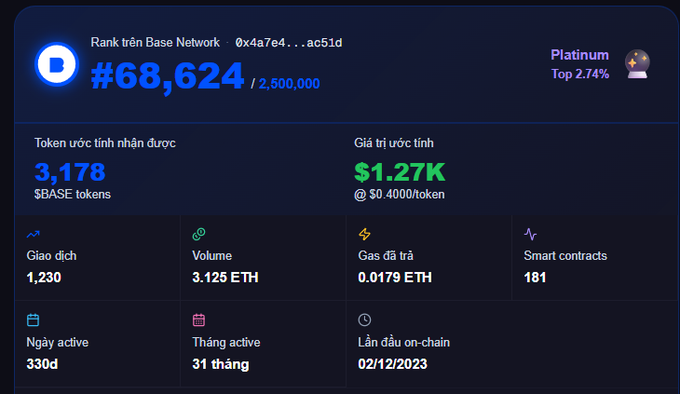Image resolution: width=680 pixels, height=394 pixels.
Task: Click the 181 smart contracts value
Action: click(x=535, y=277)
